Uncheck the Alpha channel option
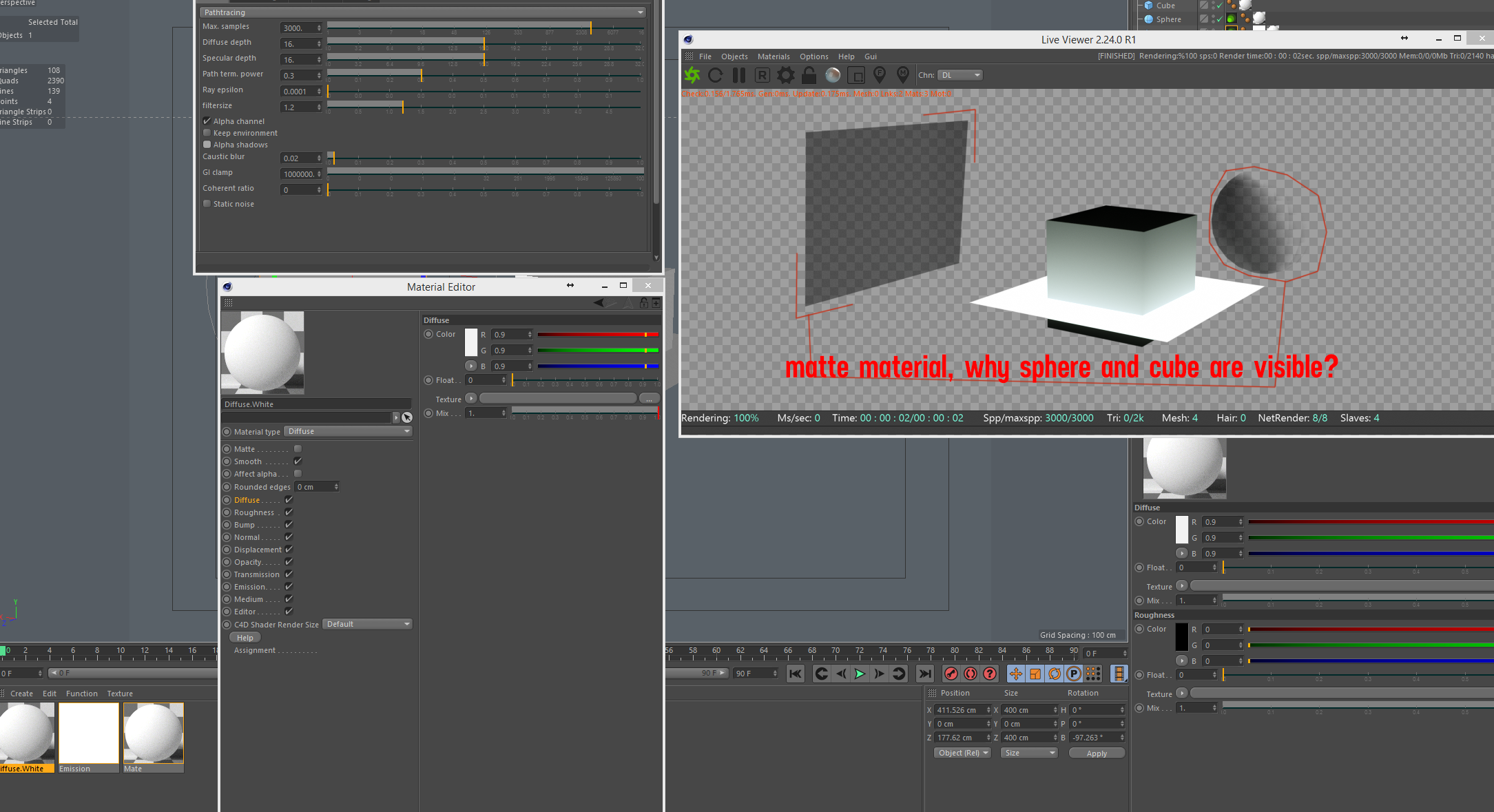The height and width of the screenshot is (812, 1494). point(207,121)
